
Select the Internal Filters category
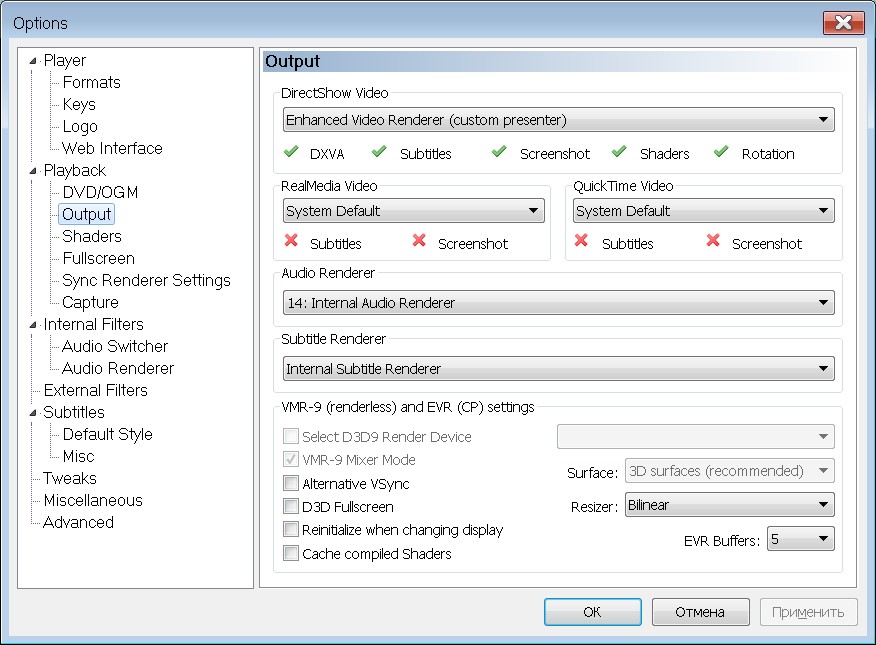pyautogui.click(x=93, y=324)
